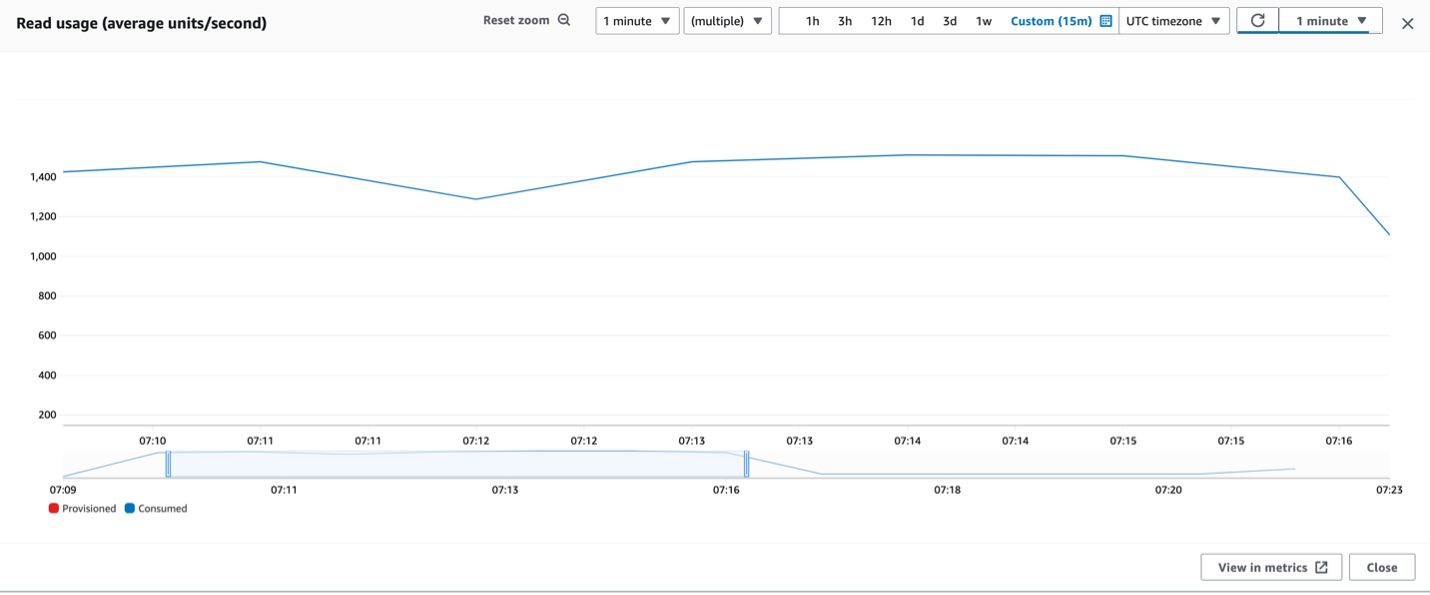Open the 1 minute period dropdown
Screen dimensions: 1430x595
[x=637, y=19]
